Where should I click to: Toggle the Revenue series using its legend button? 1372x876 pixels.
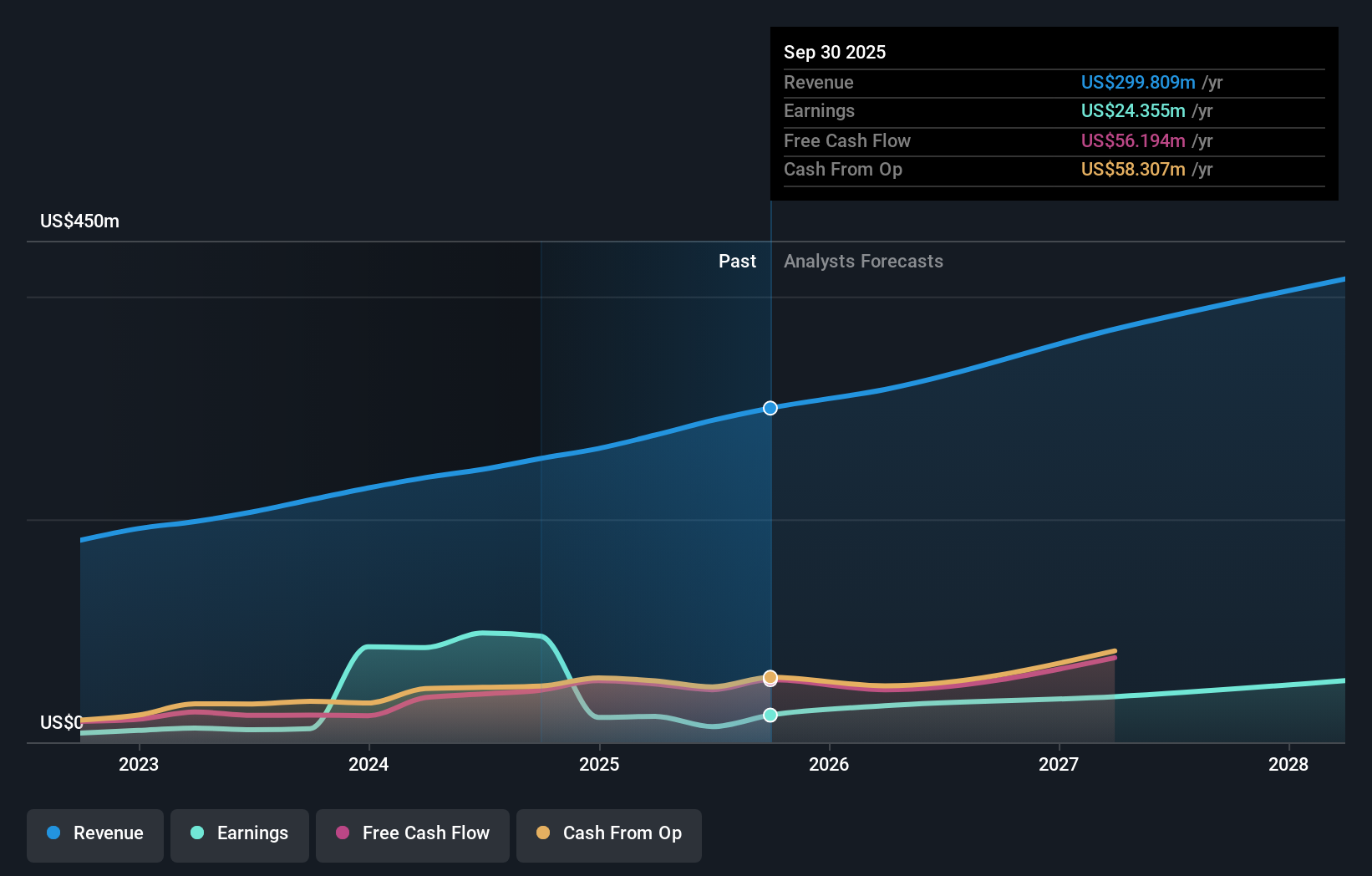94,833
